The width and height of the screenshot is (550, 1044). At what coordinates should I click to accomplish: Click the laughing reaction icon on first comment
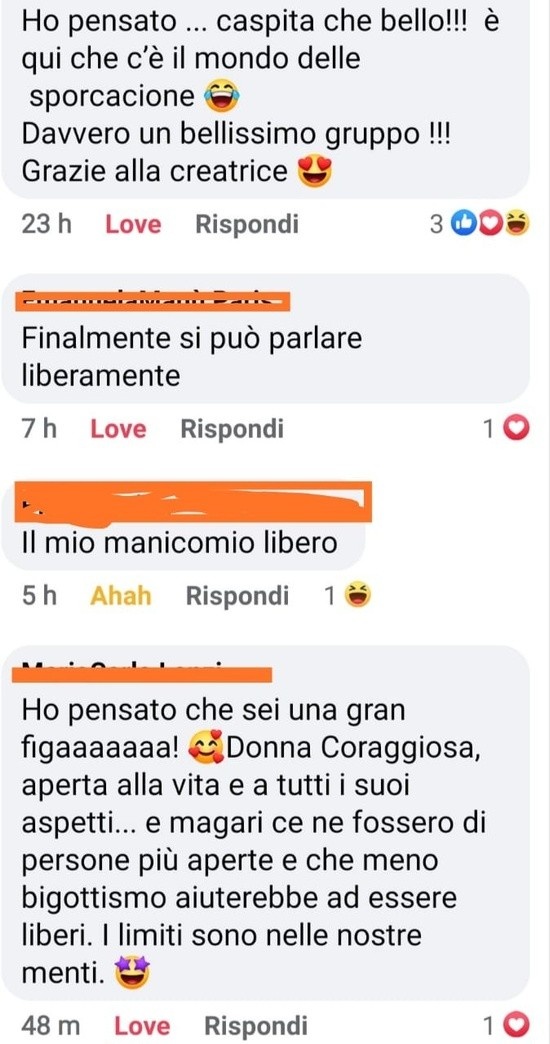click(x=517, y=224)
